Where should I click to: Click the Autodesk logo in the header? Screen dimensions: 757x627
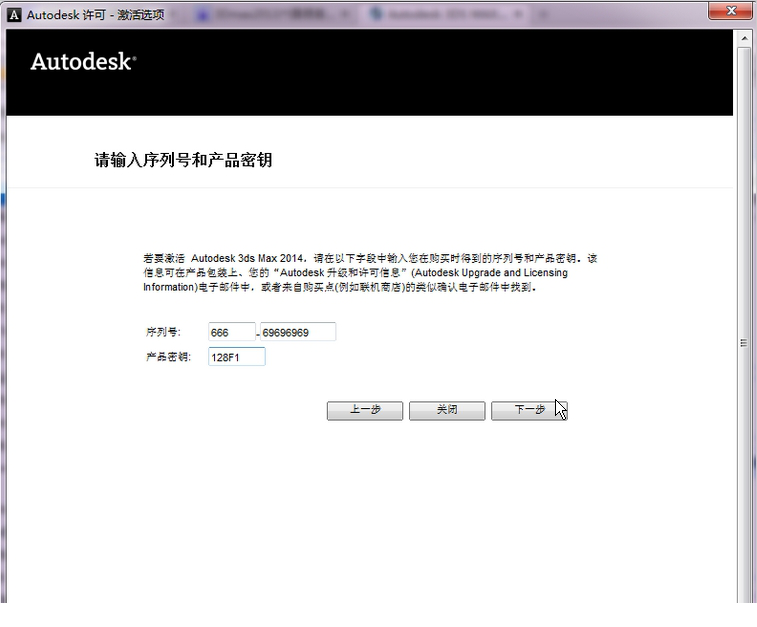83,62
